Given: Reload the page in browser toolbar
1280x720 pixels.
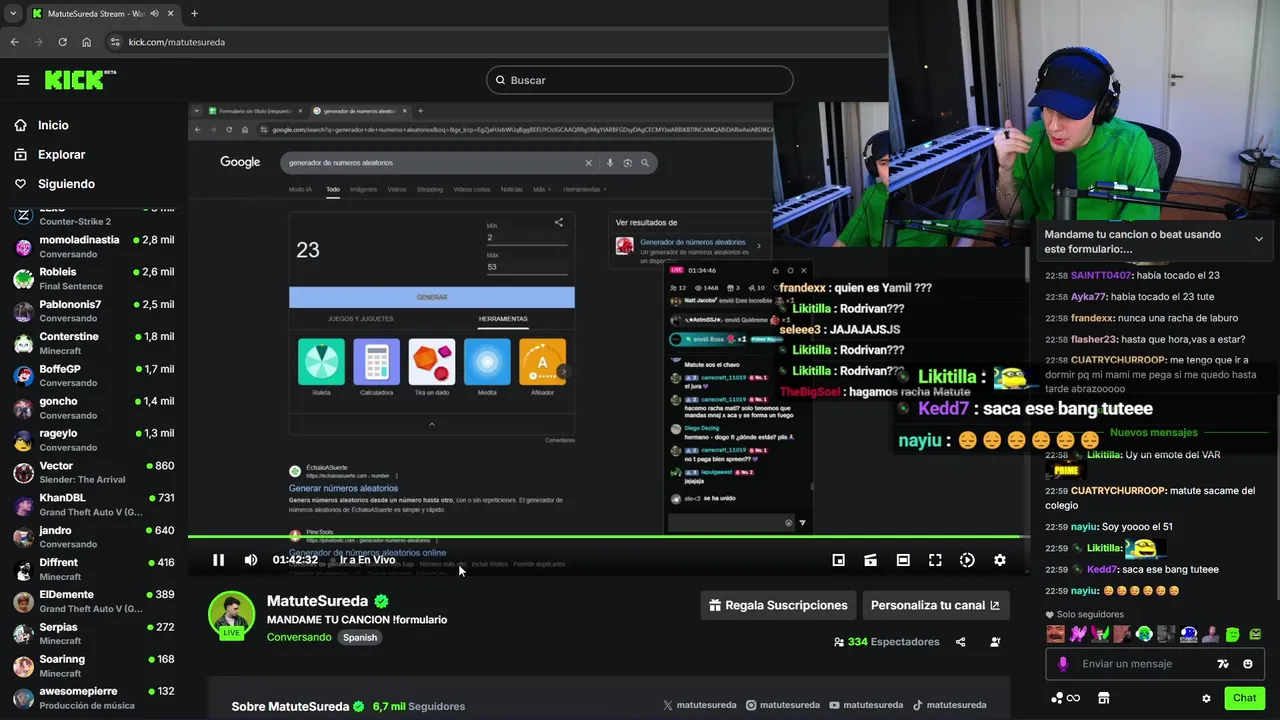Looking at the screenshot, I should [x=62, y=42].
